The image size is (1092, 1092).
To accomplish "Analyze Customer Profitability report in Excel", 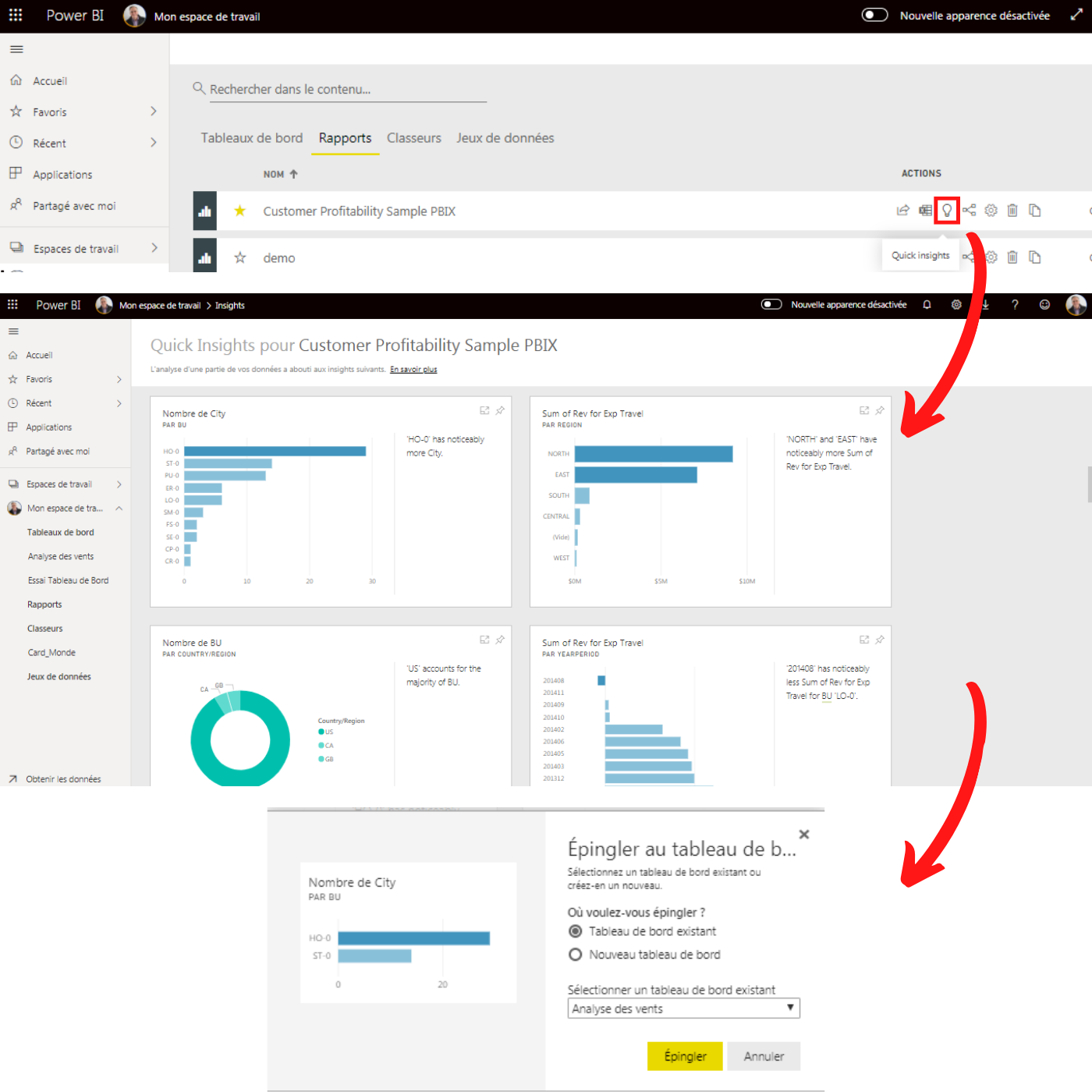I will [925, 211].
